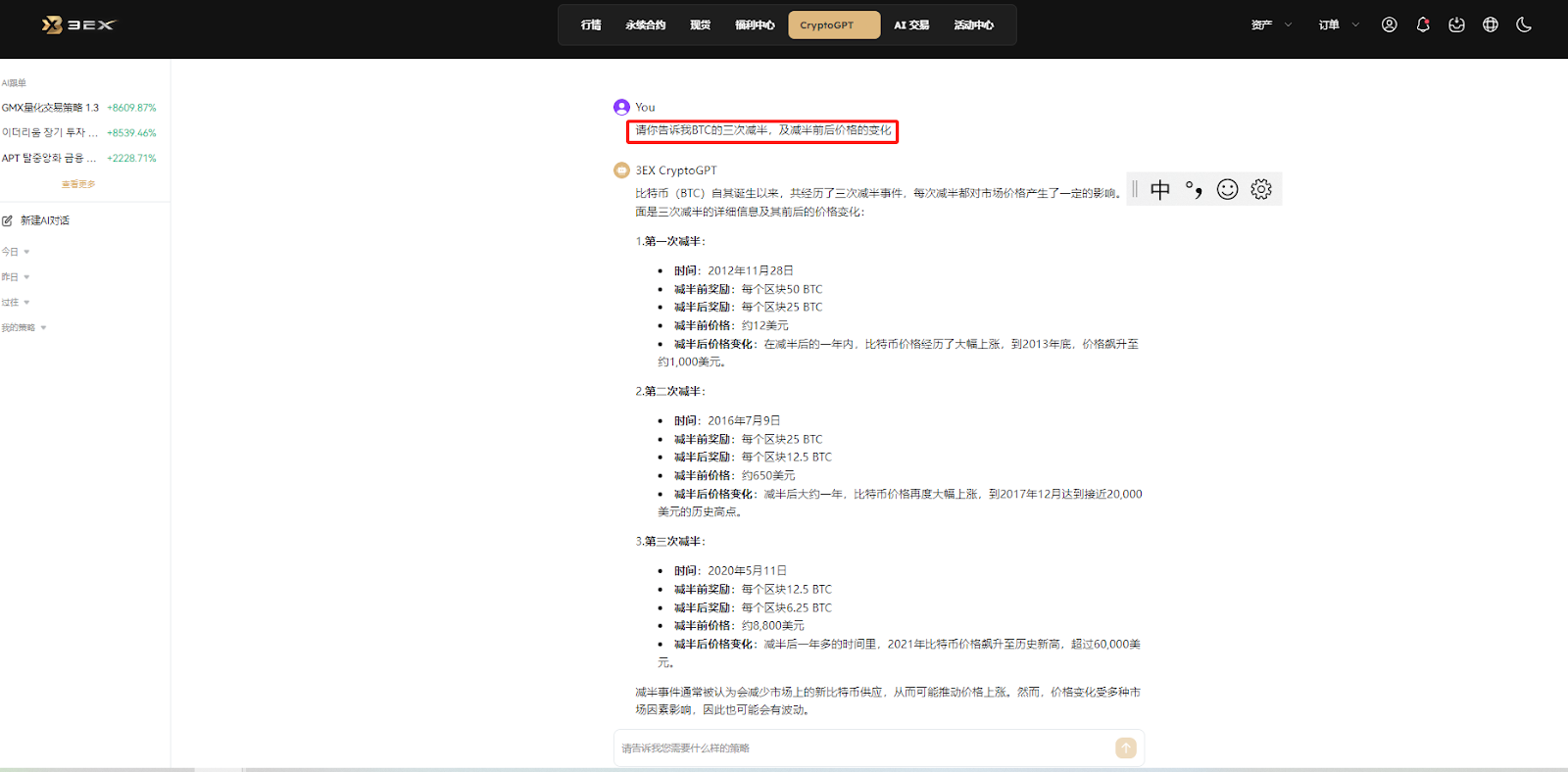
Task: Click the 2.第二次减半 heading
Action: click(x=670, y=391)
